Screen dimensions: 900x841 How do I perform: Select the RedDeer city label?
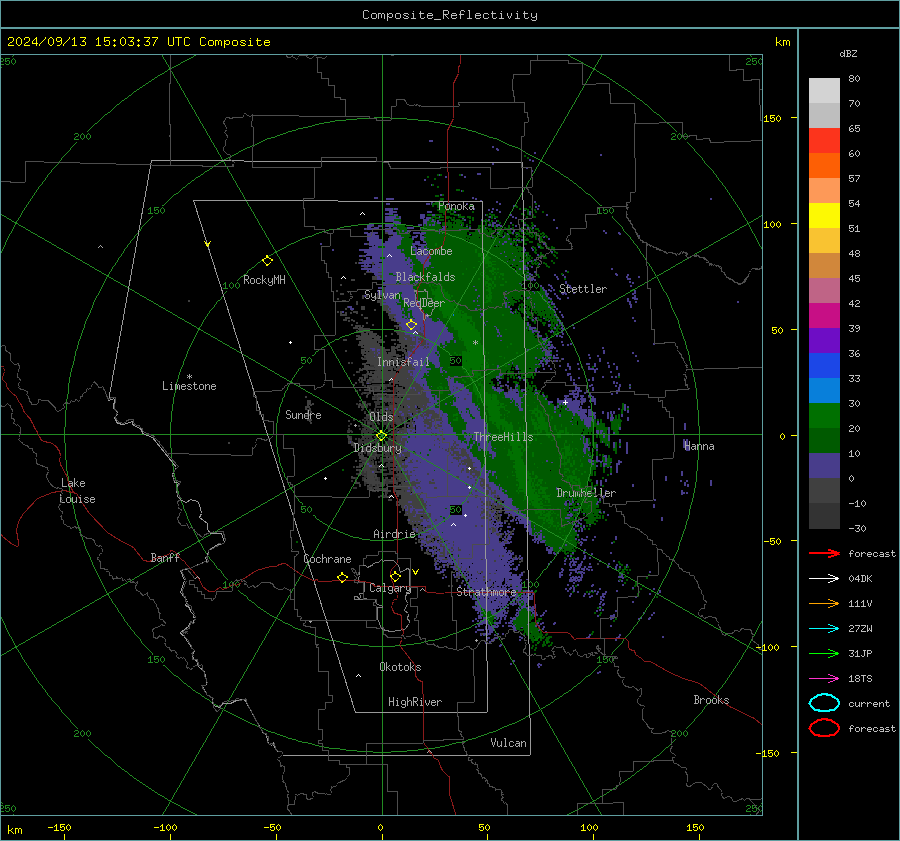tap(424, 303)
